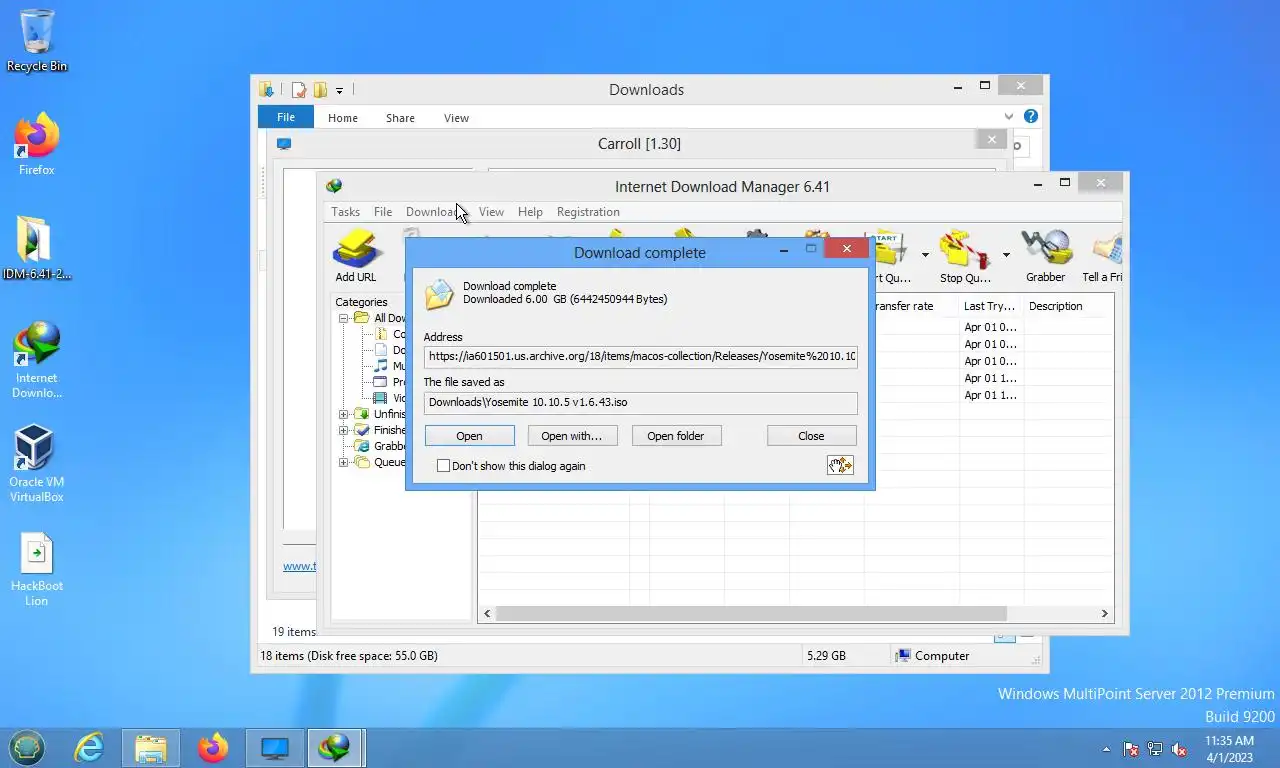
Task: Click Computer in the Explorer status bar
Action: (x=933, y=656)
